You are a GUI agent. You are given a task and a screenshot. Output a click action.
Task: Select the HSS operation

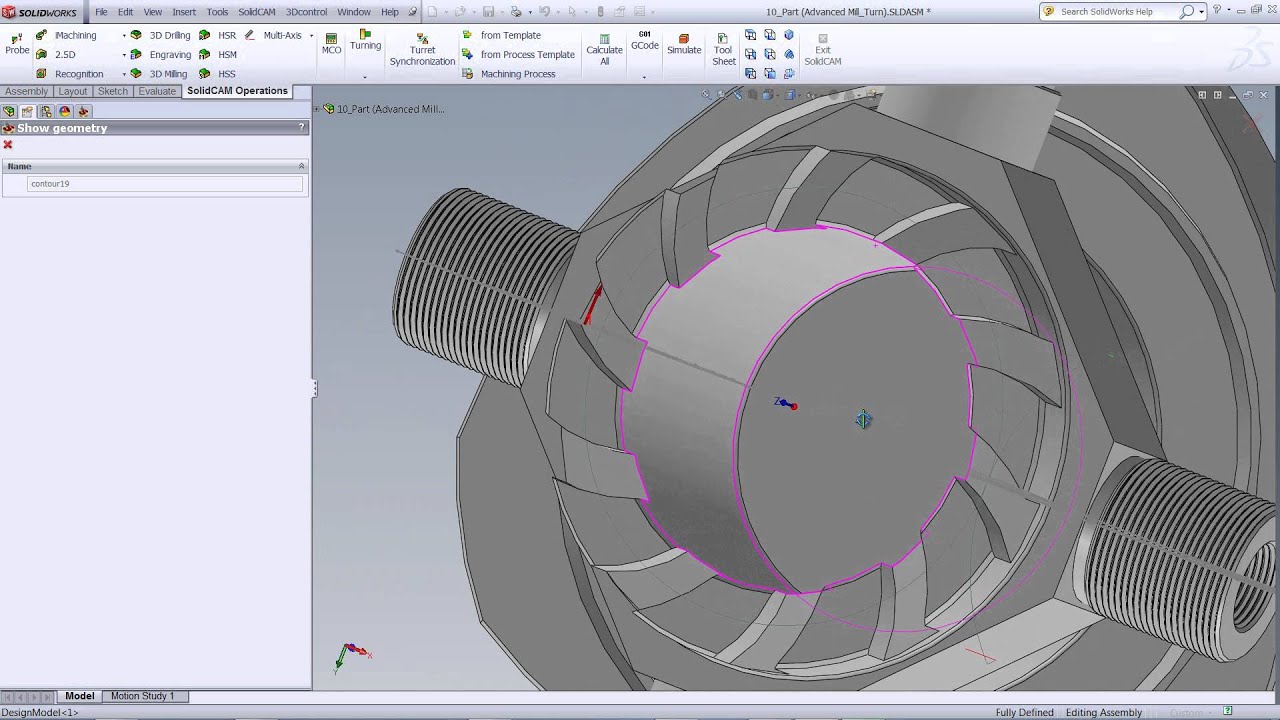218,73
